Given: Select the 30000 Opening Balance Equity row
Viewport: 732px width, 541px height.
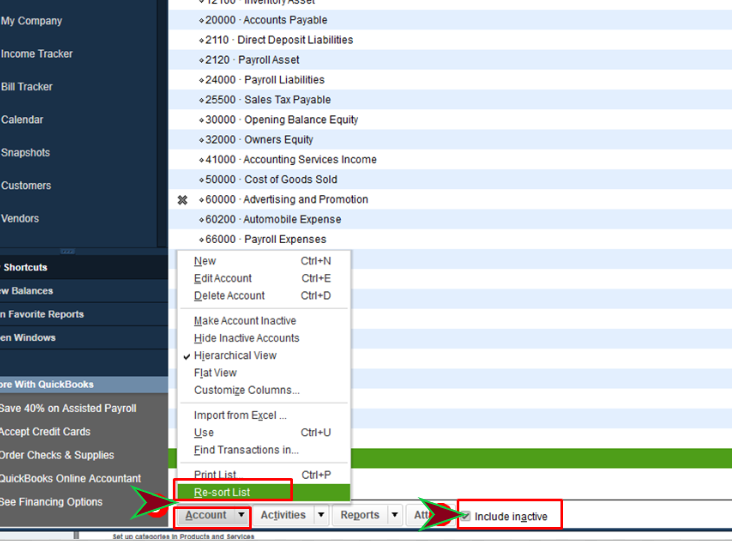Looking at the screenshot, I should tap(450, 120).
